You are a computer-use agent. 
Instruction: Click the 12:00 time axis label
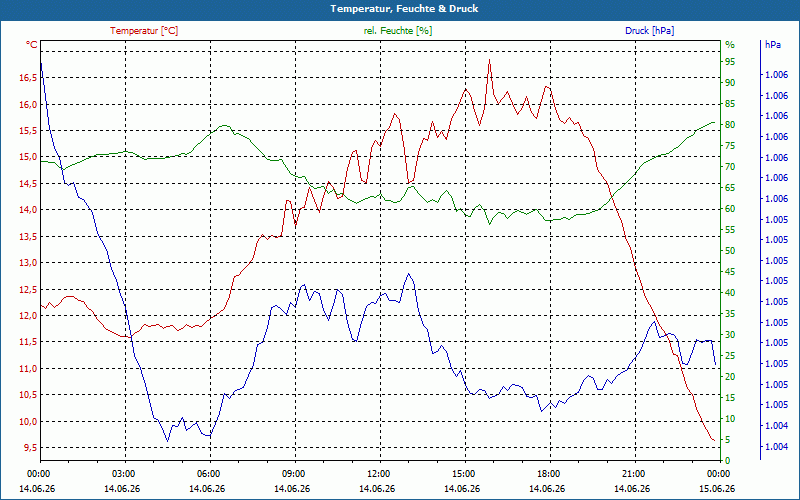coord(377,474)
